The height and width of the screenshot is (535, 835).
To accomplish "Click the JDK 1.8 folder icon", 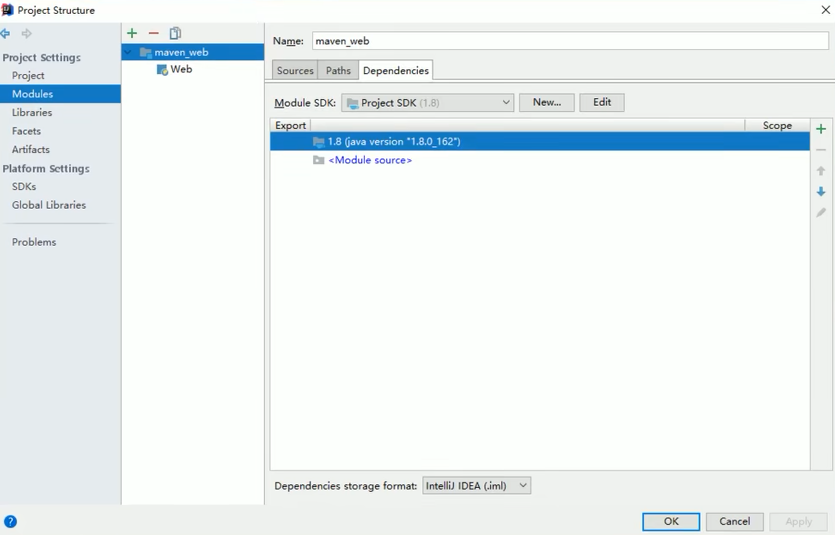I will [x=318, y=142].
